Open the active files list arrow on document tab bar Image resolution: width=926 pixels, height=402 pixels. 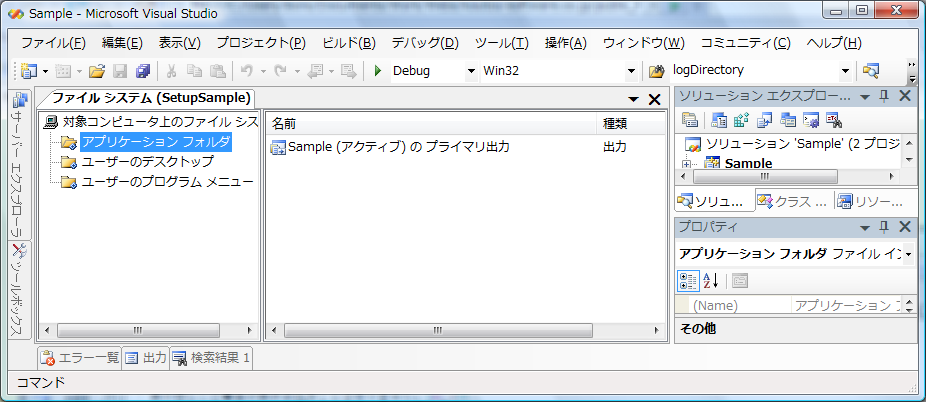pyautogui.click(x=633, y=99)
